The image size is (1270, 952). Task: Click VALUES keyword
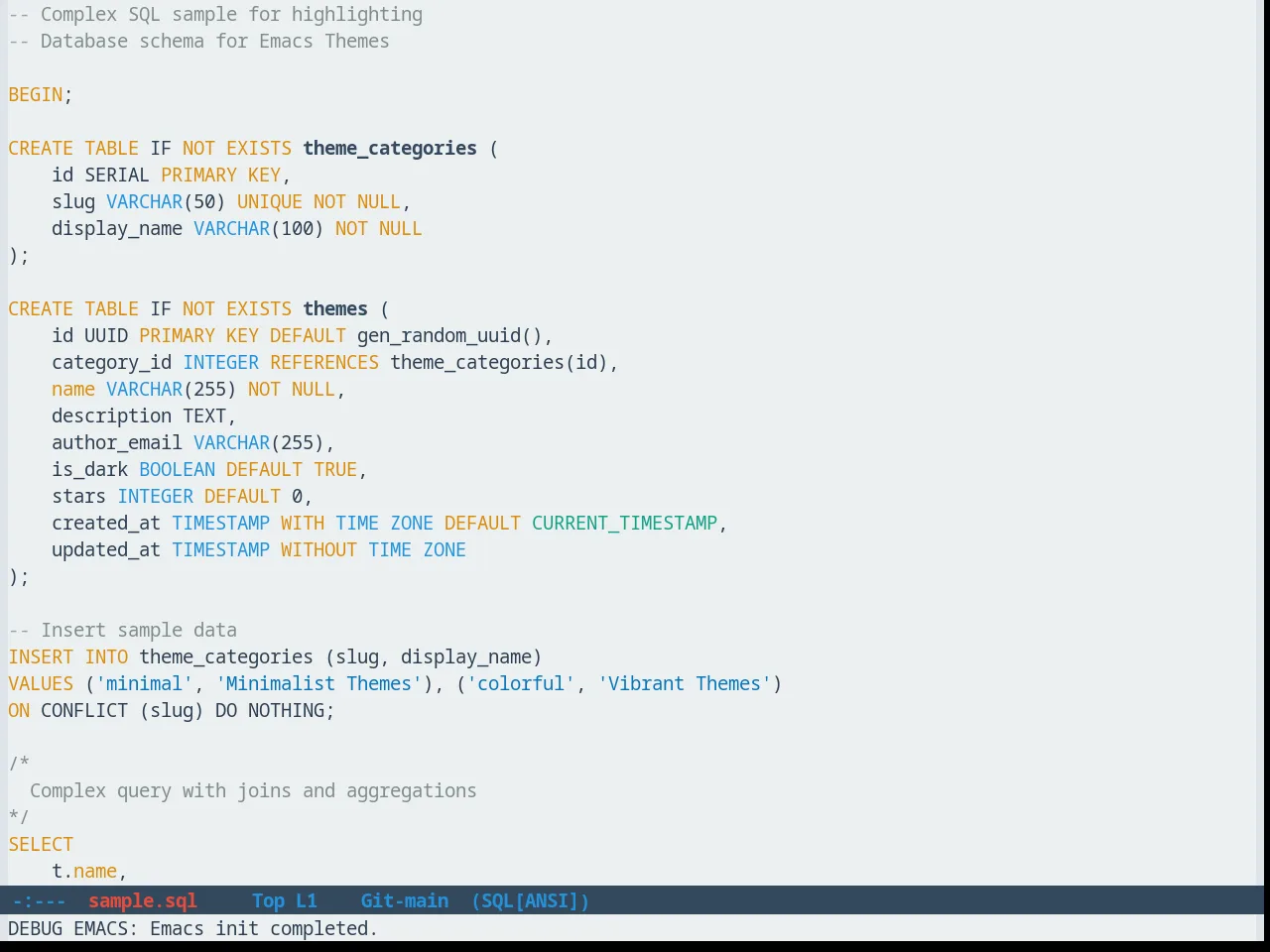[41, 683]
